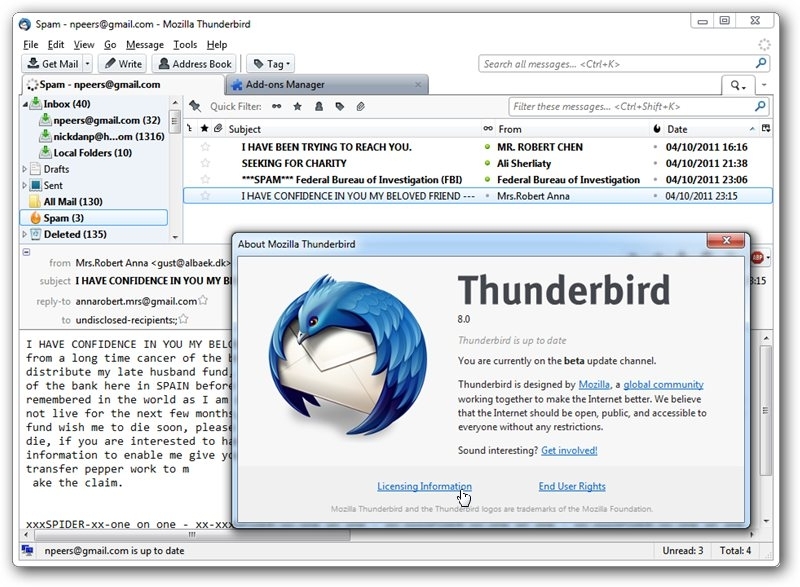The height and width of the screenshot is (587, 800).
Task: Click the thread column header icon
Action: click(x=190, y=129)
